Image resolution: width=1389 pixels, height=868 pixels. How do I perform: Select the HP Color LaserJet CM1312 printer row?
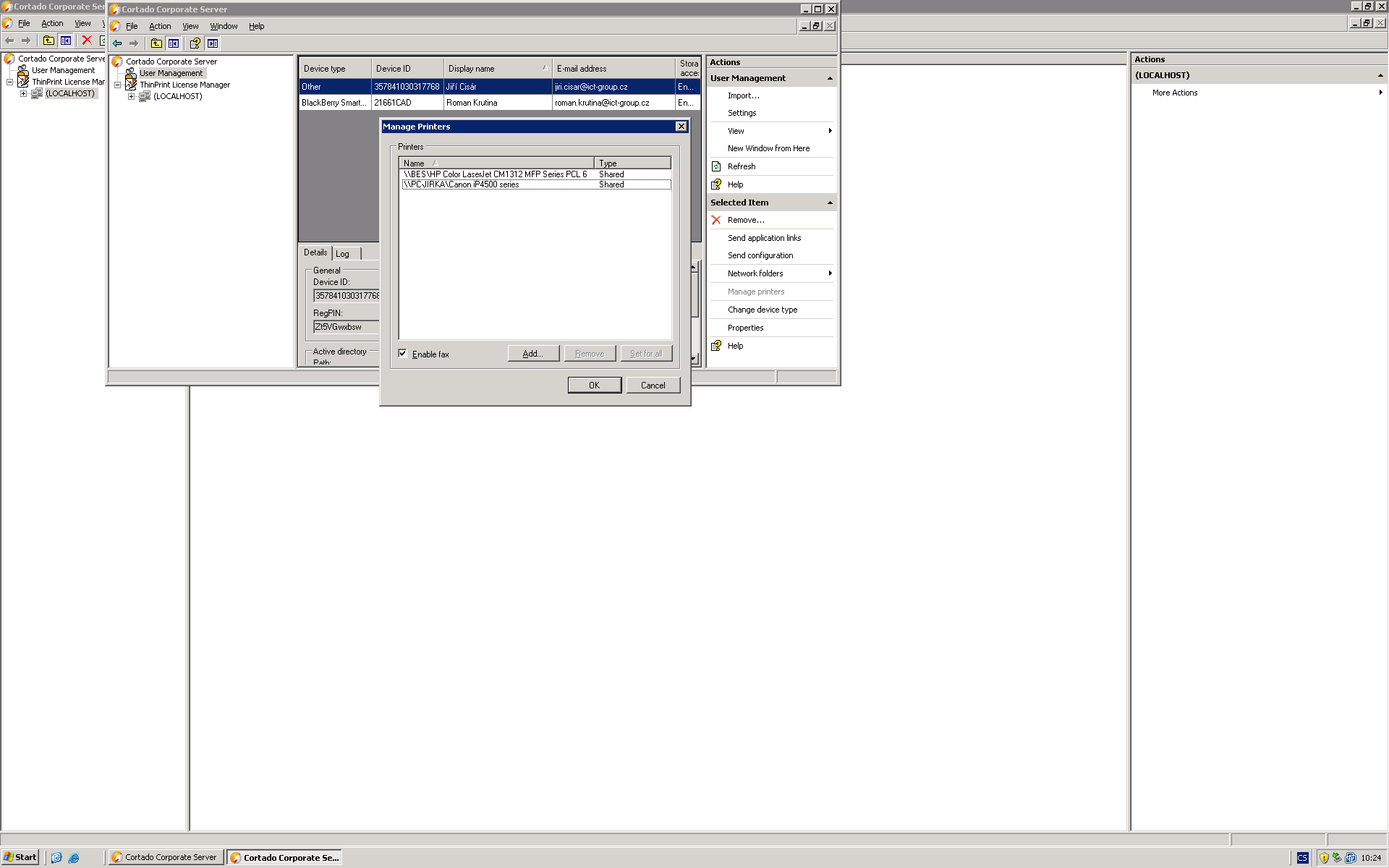pos(496,174)
